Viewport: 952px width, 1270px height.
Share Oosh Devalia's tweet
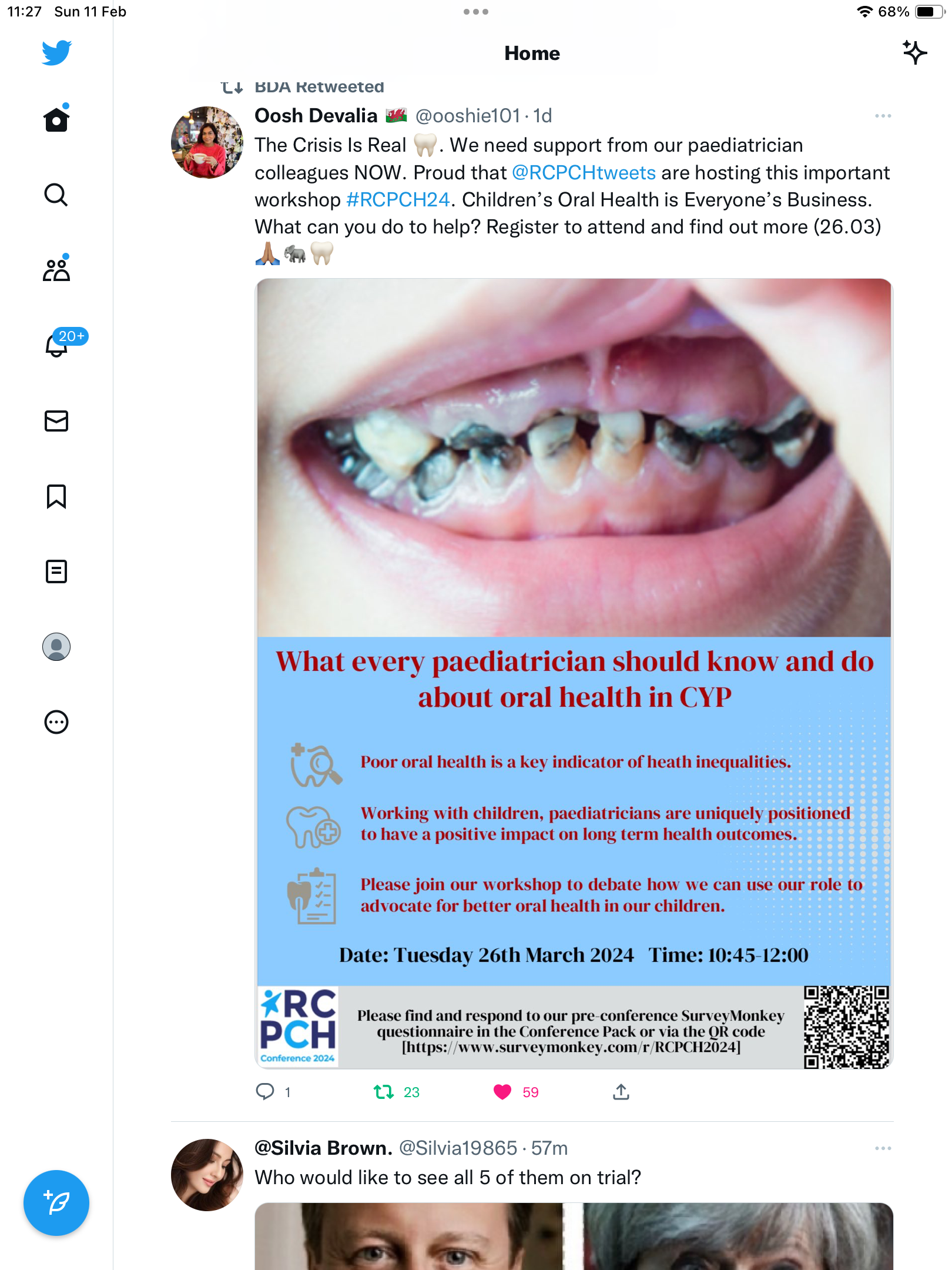point(621,1092)
